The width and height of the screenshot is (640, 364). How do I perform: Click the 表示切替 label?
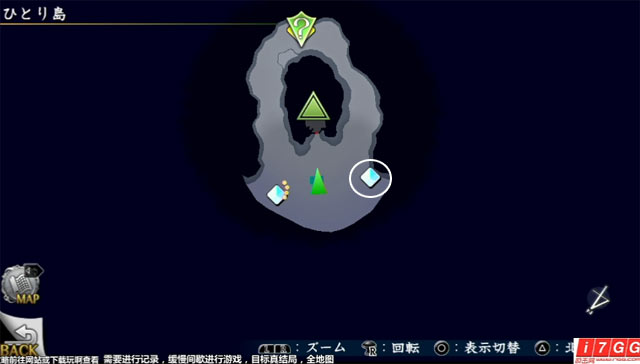tap(492, 348)
